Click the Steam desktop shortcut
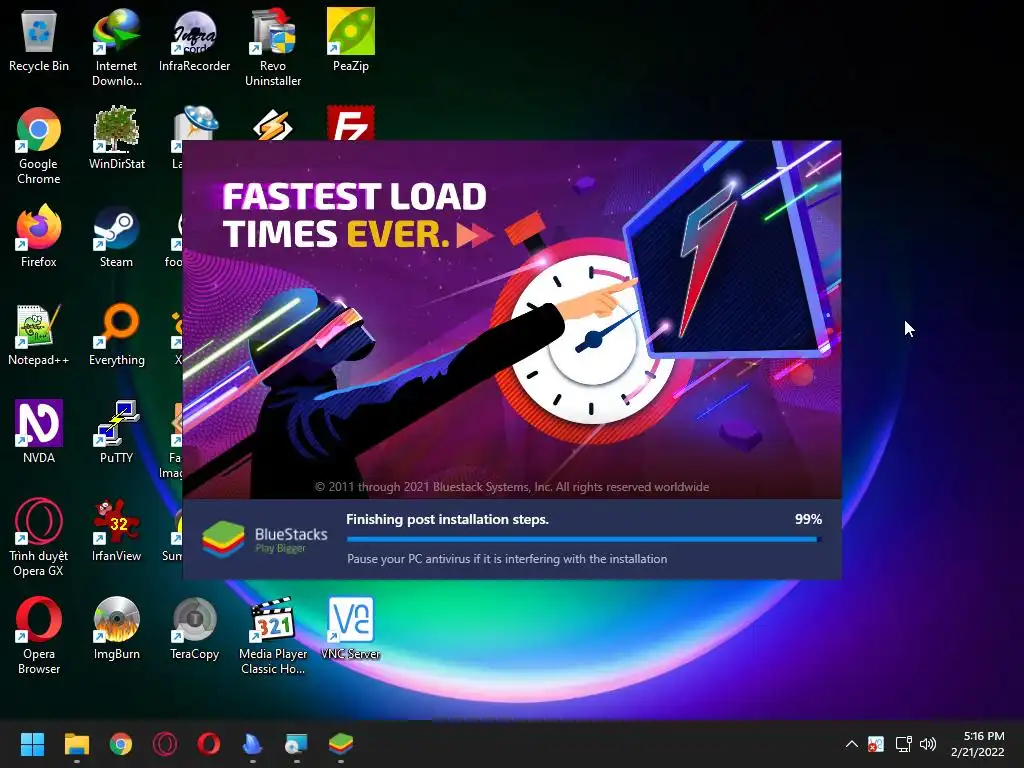This screenshot has height=768, width=1024. click(x=116, y=236)
